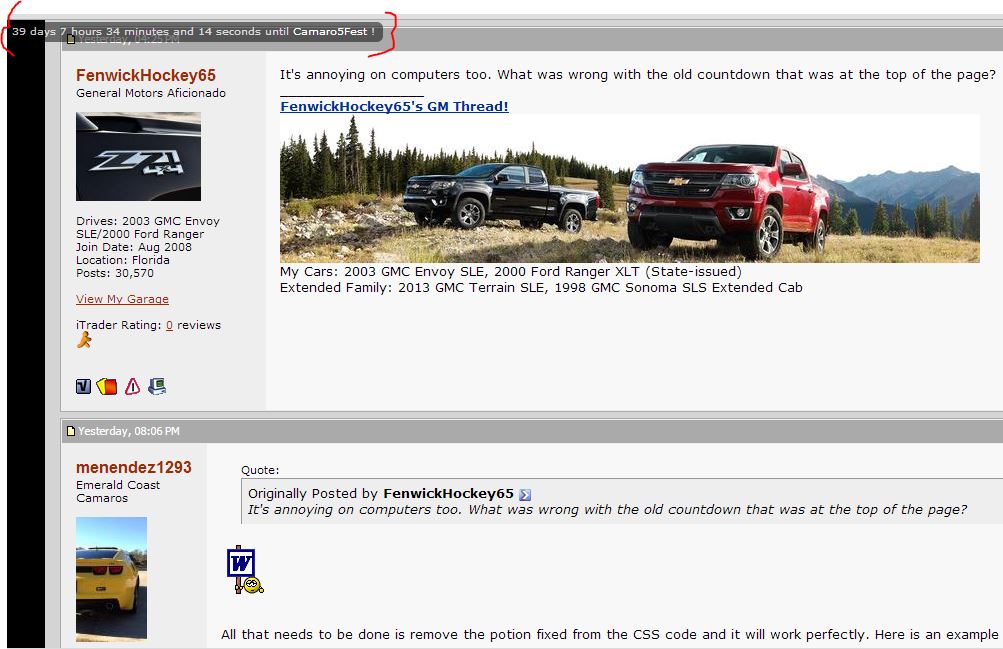Click the Word sign smiley icon

click(x=245, y=570)
